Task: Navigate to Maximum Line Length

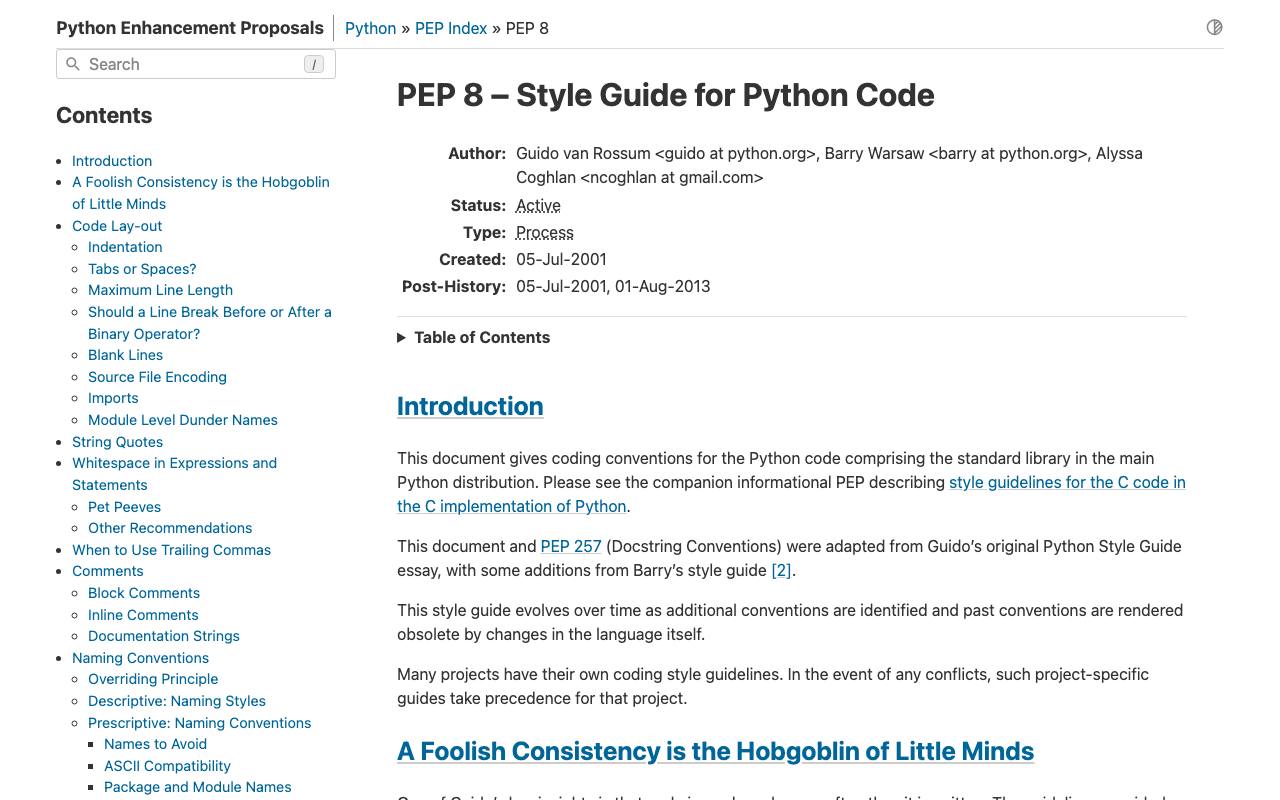Action: pos(160,290)
